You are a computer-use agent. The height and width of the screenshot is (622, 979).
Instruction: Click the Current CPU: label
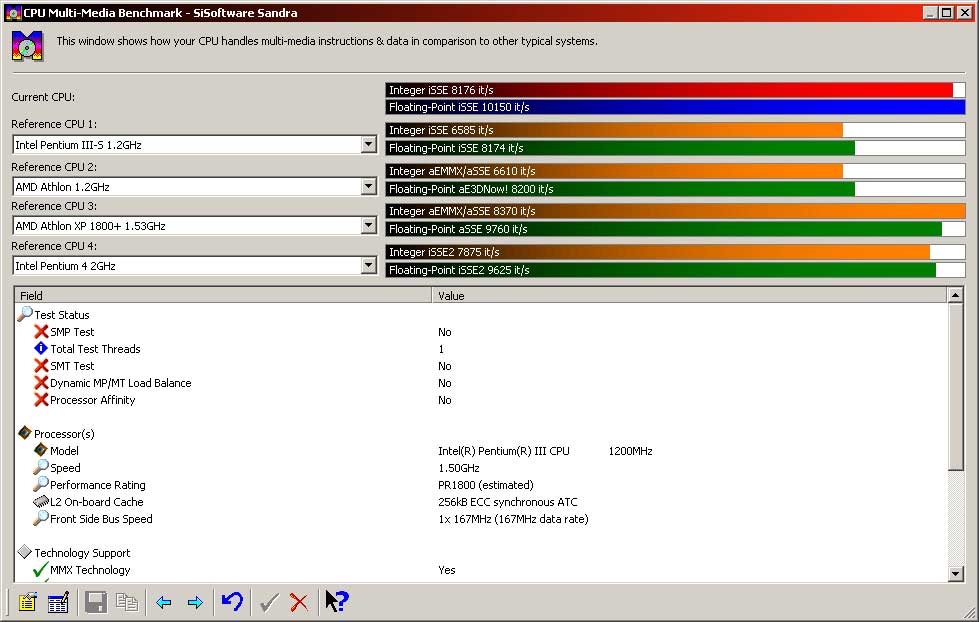(x=43, y=97)
